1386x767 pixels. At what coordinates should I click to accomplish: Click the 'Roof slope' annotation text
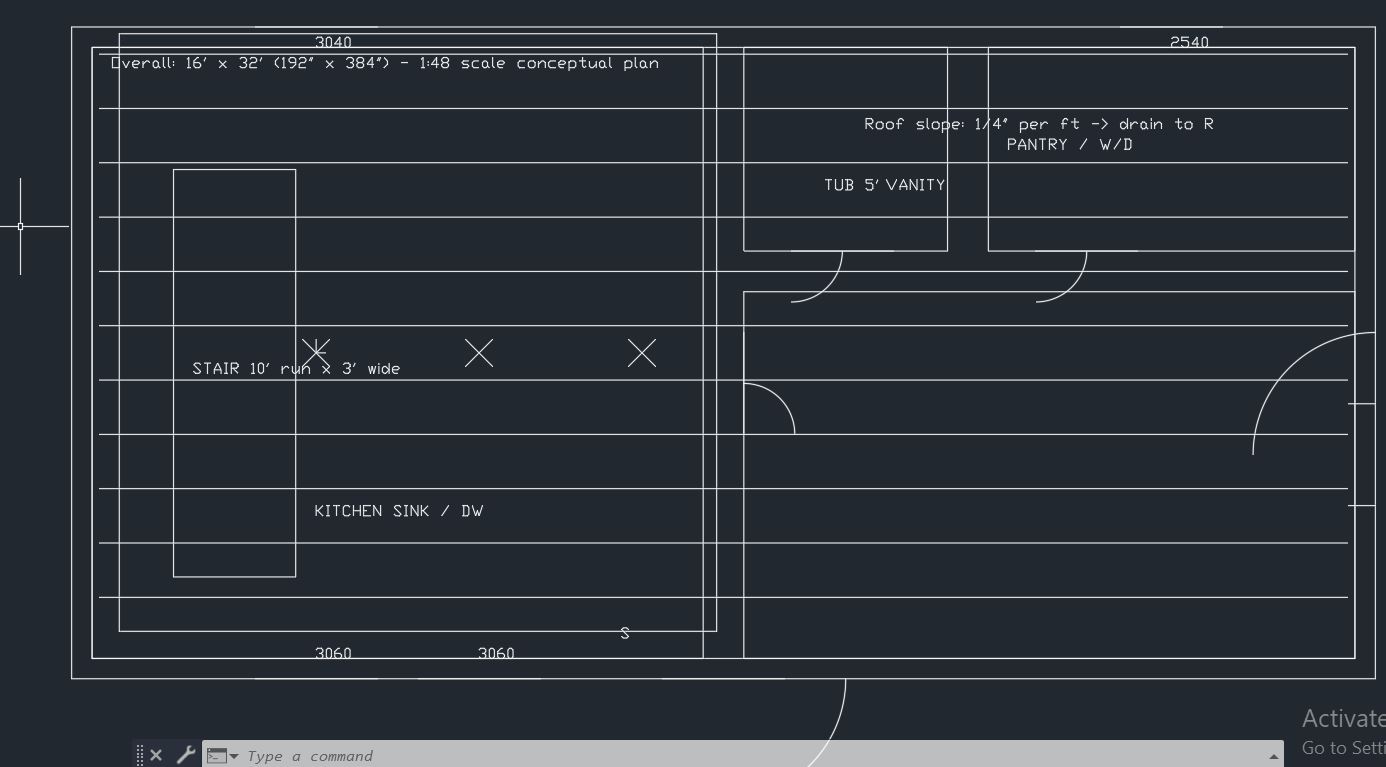1038,124
